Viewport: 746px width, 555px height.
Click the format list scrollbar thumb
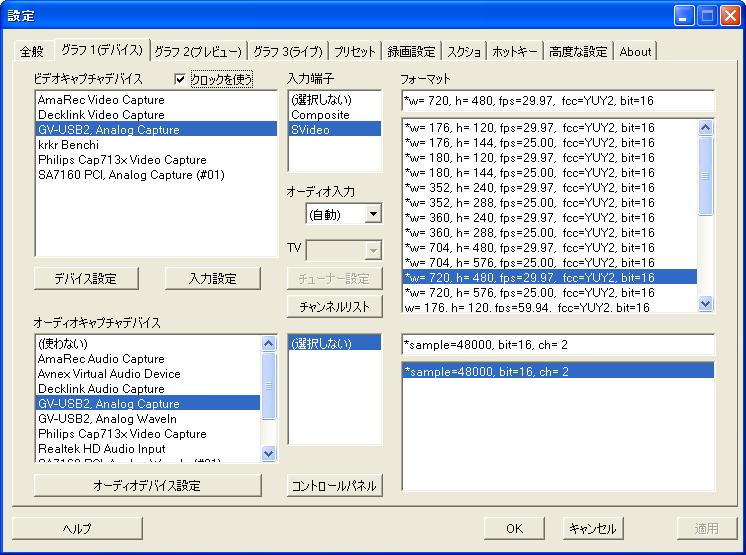[x=706, y=175]
